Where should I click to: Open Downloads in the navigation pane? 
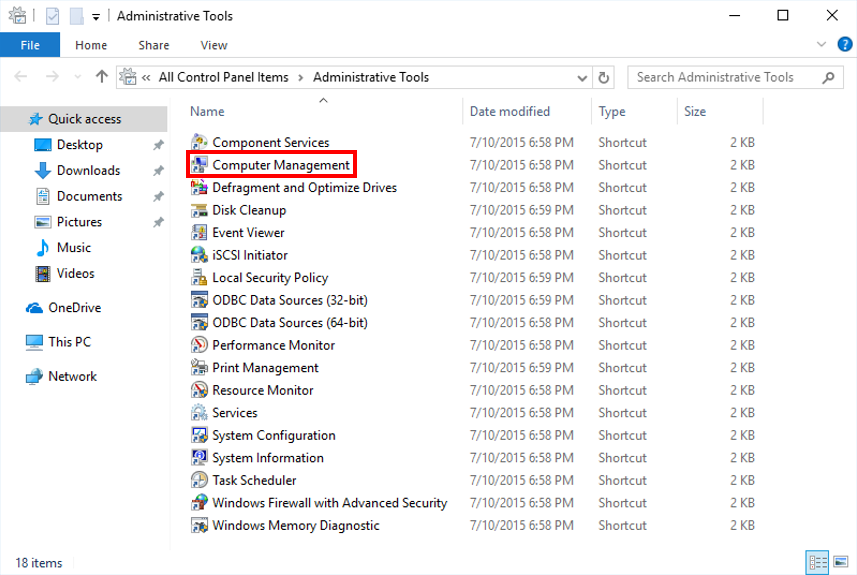click(88, 171)
